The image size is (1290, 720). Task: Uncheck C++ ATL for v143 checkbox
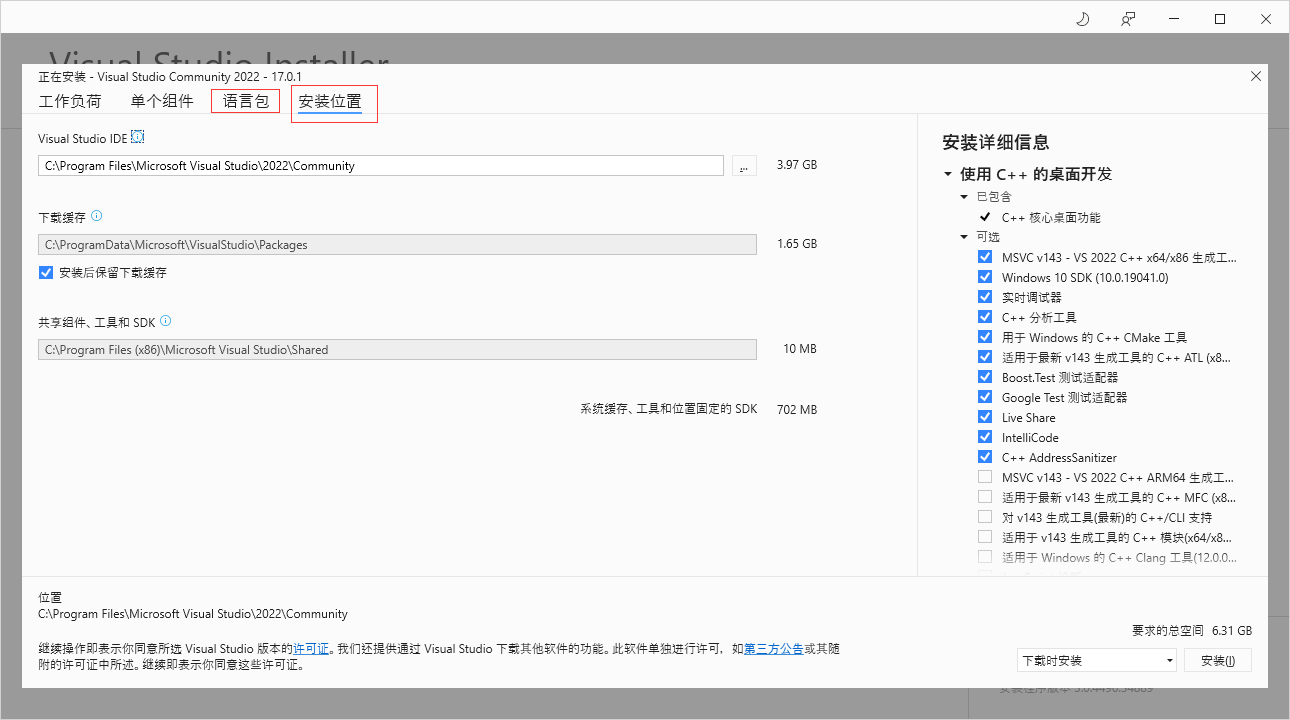(x=985, y=357)
